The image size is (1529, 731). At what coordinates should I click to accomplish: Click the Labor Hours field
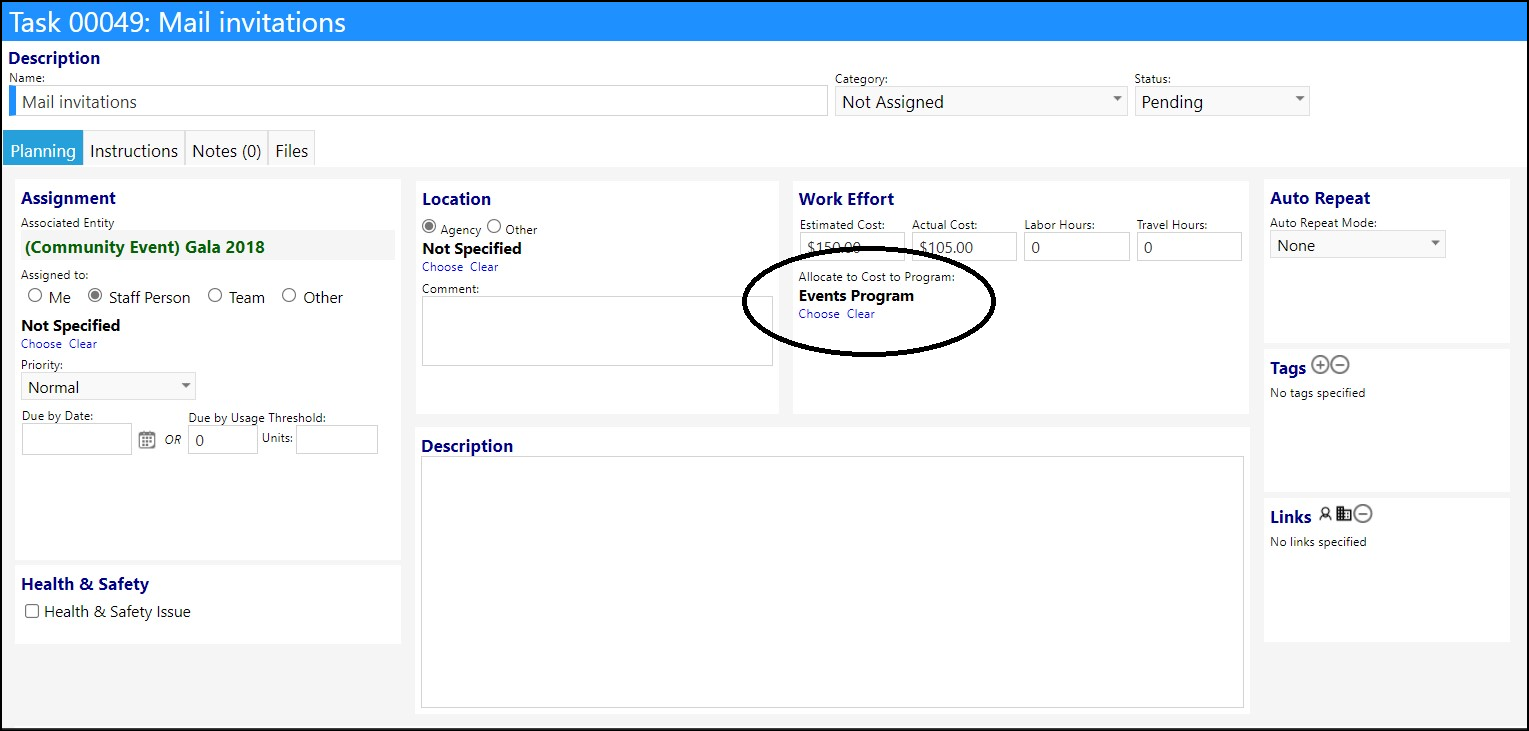(1077, 247)
